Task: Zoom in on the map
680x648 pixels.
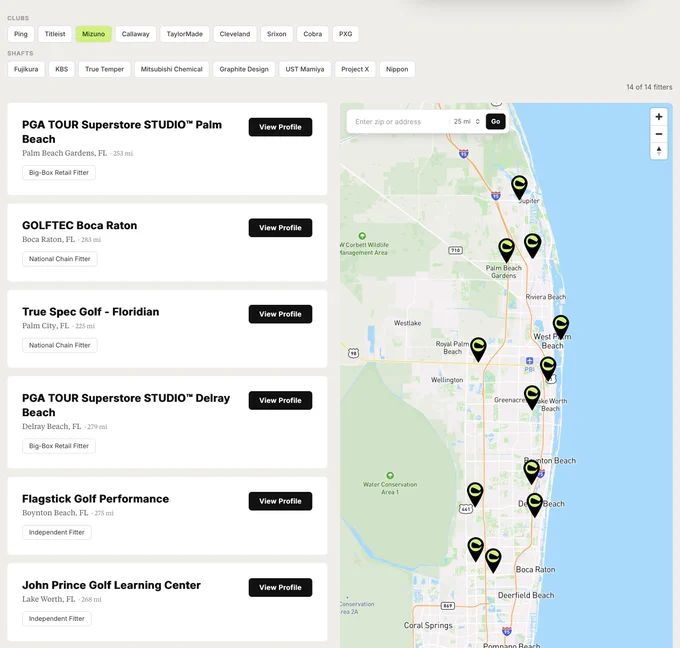Action: pos(658,117)
